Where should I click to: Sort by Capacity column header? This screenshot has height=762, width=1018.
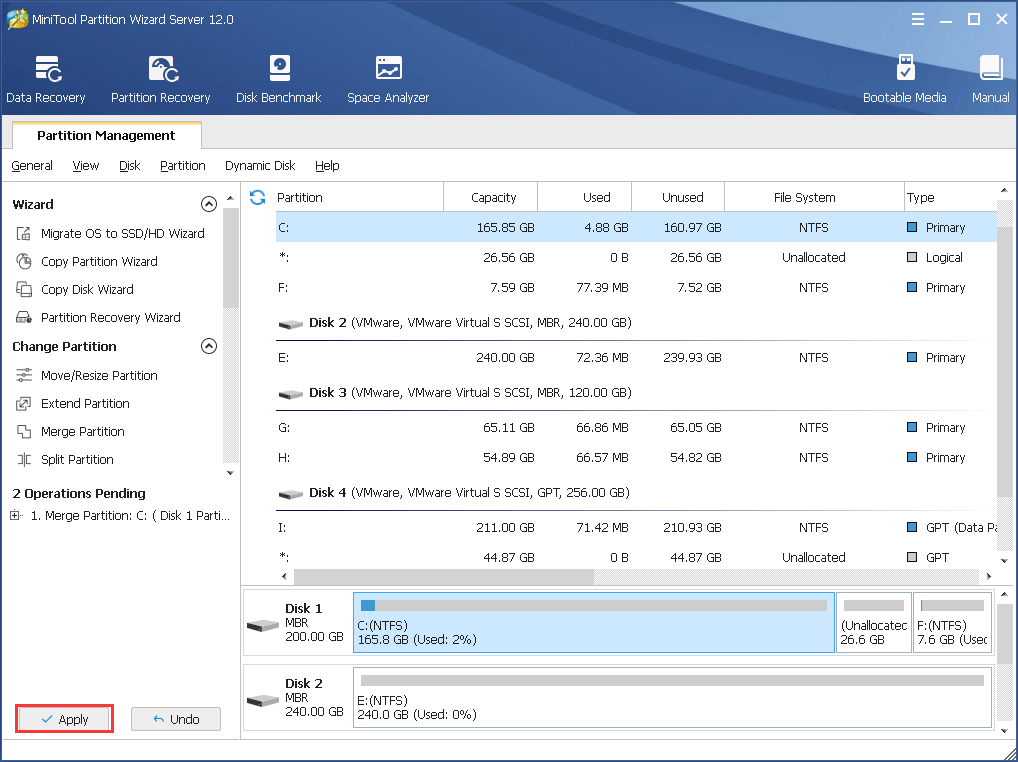coord(491,197)
